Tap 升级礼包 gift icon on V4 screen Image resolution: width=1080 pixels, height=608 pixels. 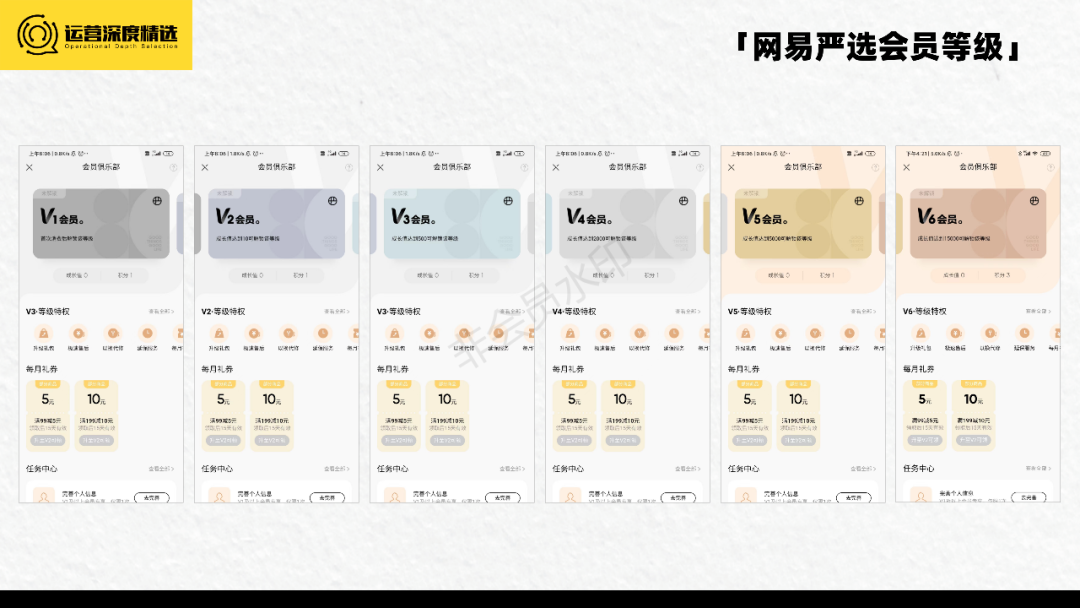pyautogui.click(x=570, y=333)
